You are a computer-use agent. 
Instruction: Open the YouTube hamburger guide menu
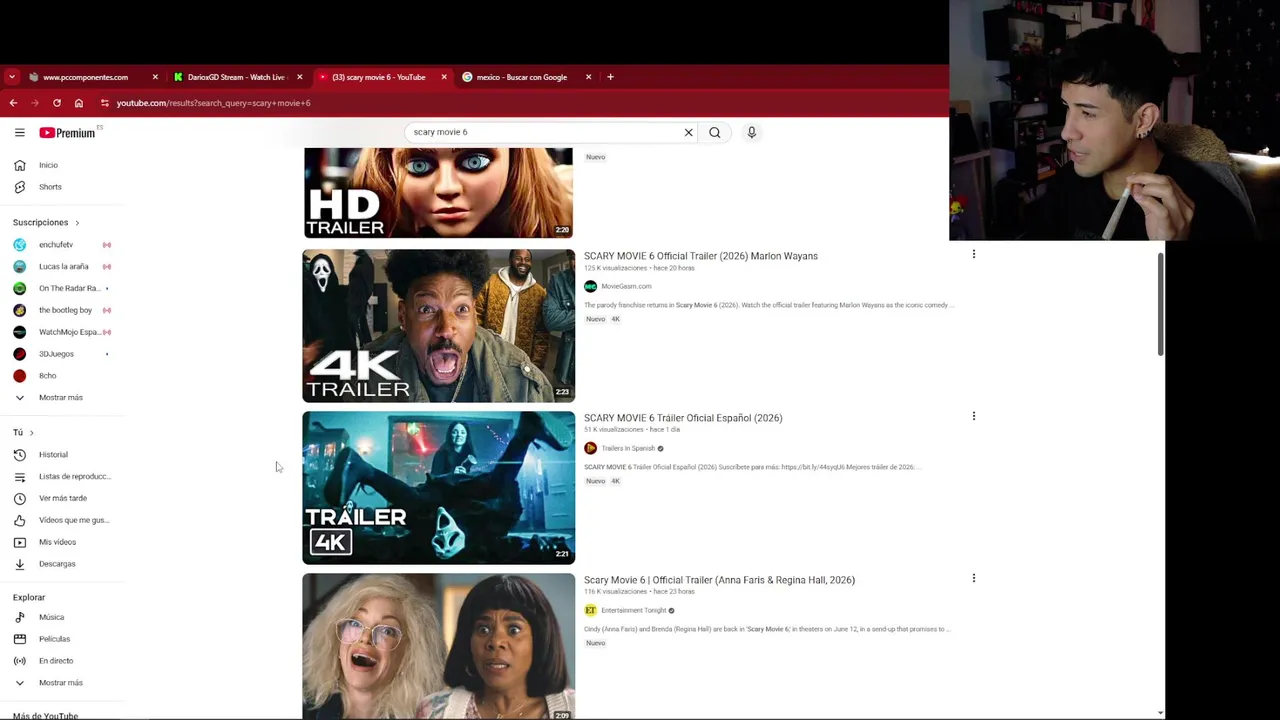(19, 132)
